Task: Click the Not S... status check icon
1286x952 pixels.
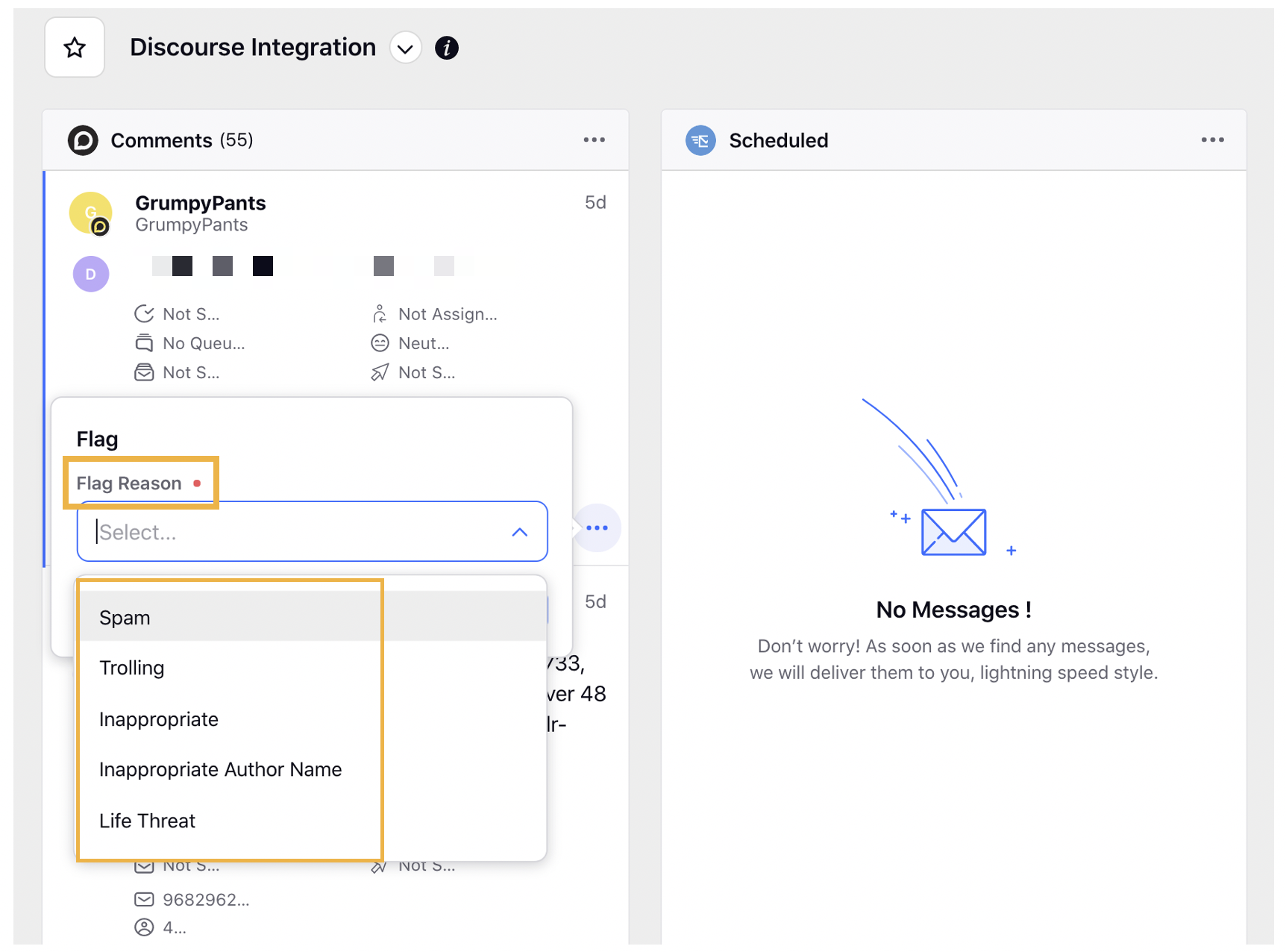Action: (144, 314)
